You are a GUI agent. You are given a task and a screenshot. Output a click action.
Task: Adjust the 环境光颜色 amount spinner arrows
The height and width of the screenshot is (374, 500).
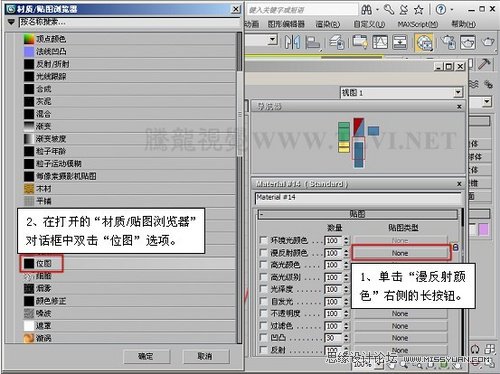point(346,240)
